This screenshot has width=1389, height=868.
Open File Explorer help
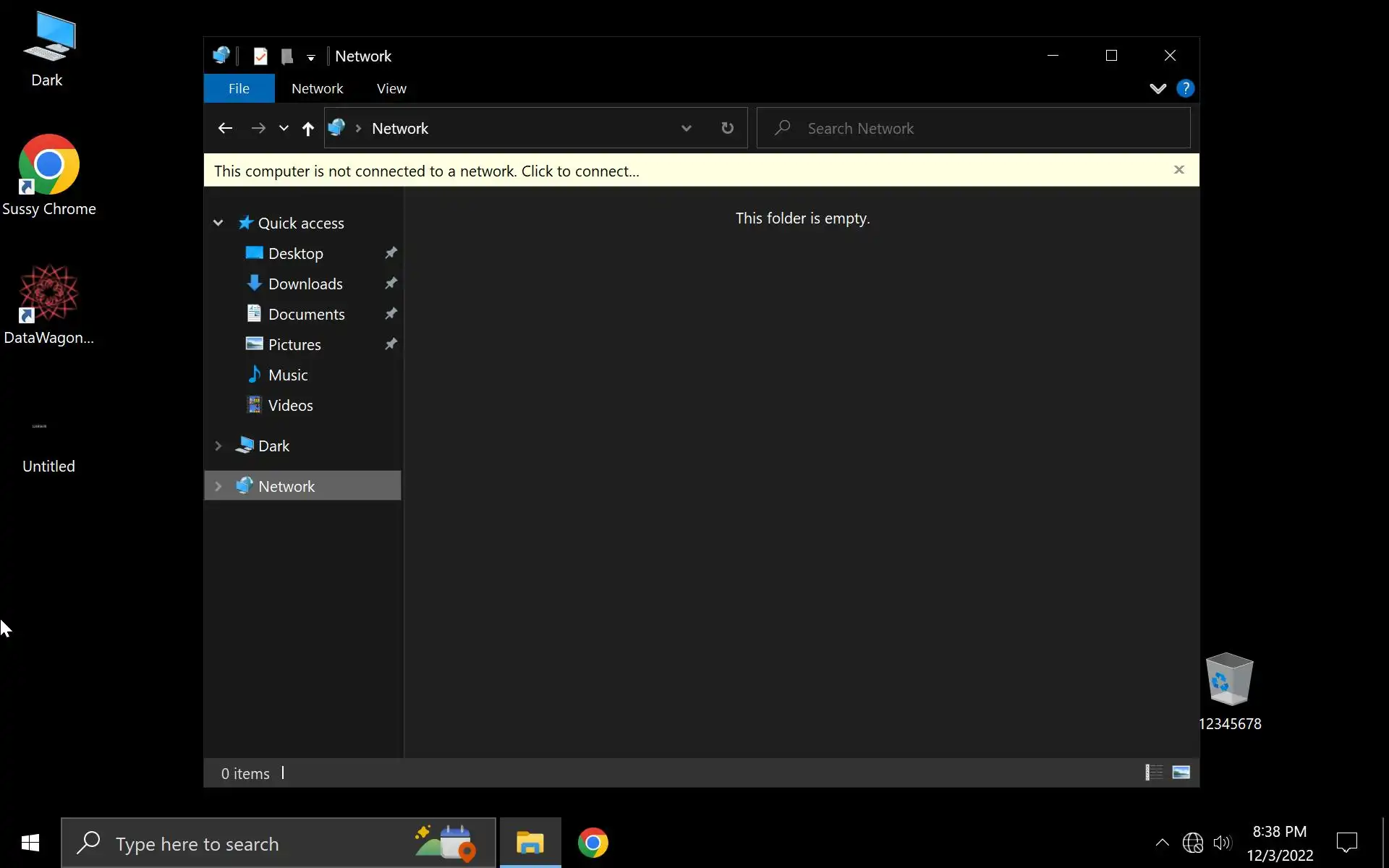pos(1185,88)
